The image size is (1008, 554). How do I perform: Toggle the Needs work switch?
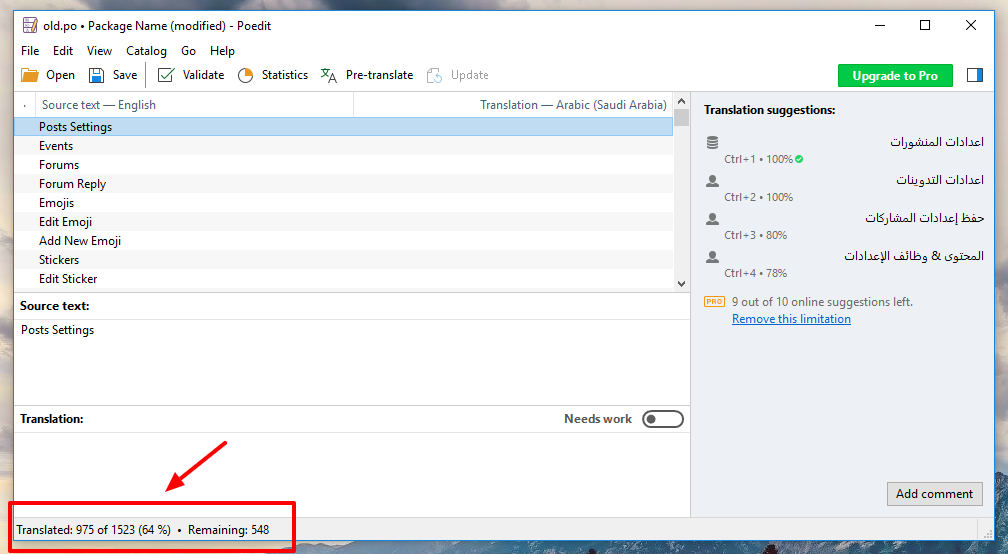point(663,419)
